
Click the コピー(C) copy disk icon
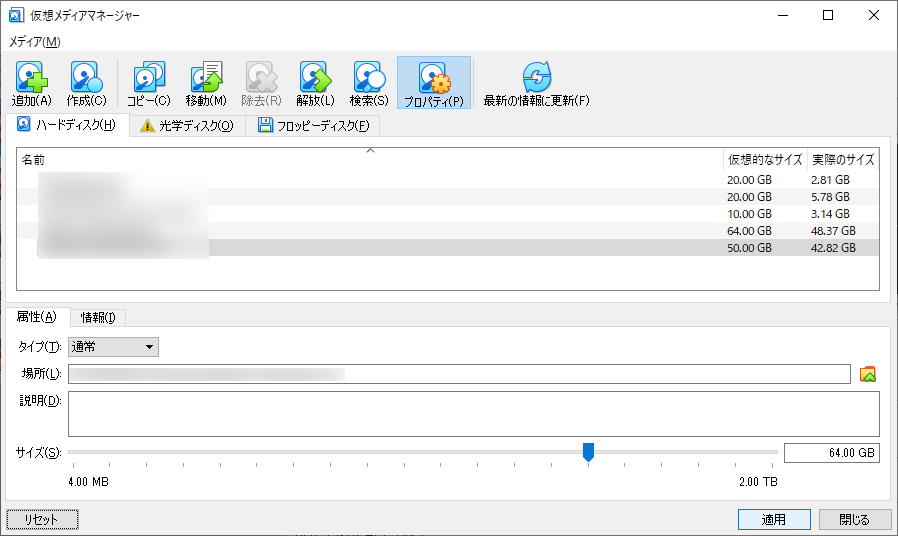pos(149,77)
